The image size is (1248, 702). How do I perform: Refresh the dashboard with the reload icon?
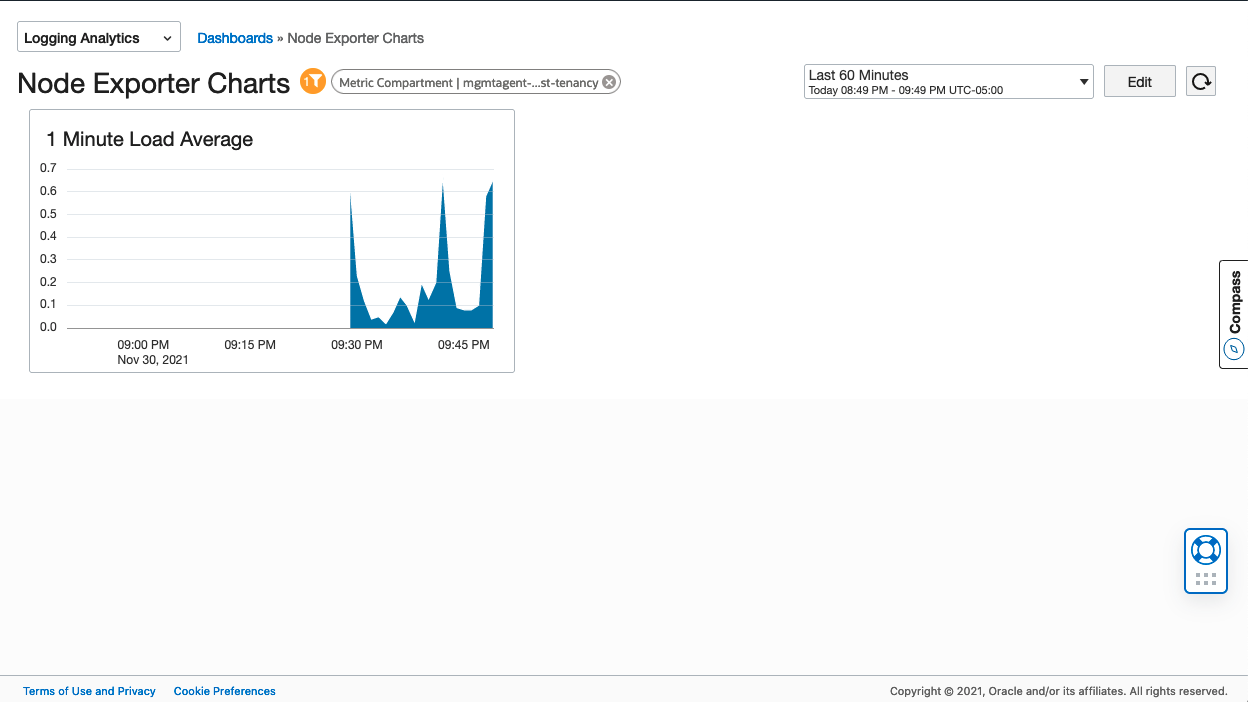coord(1201,81)
